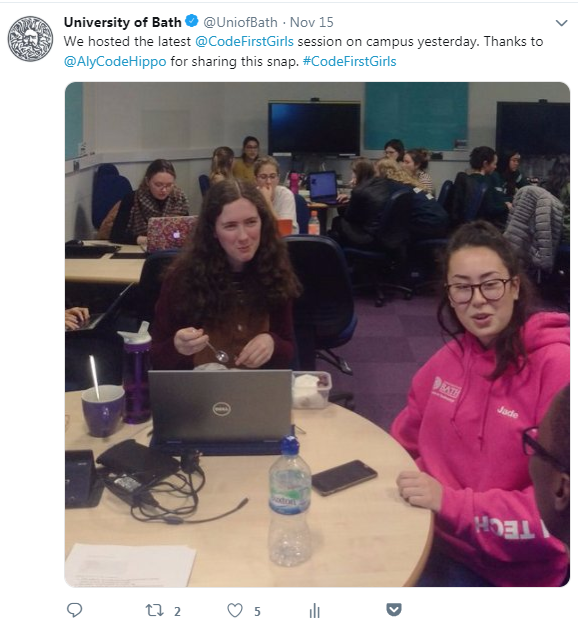Click the tweet text starting 'We hosted'
The image size is (578, 626).
tap(303, 52)
